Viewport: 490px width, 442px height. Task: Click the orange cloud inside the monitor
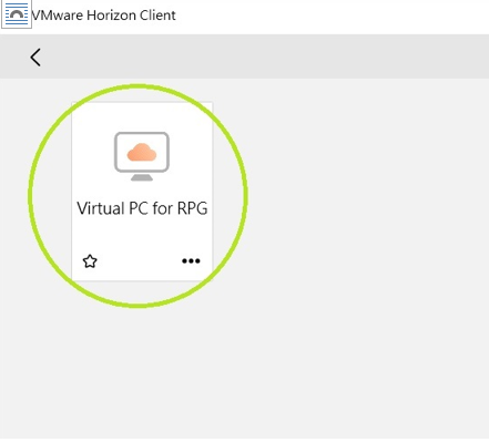tap(142, 152)
